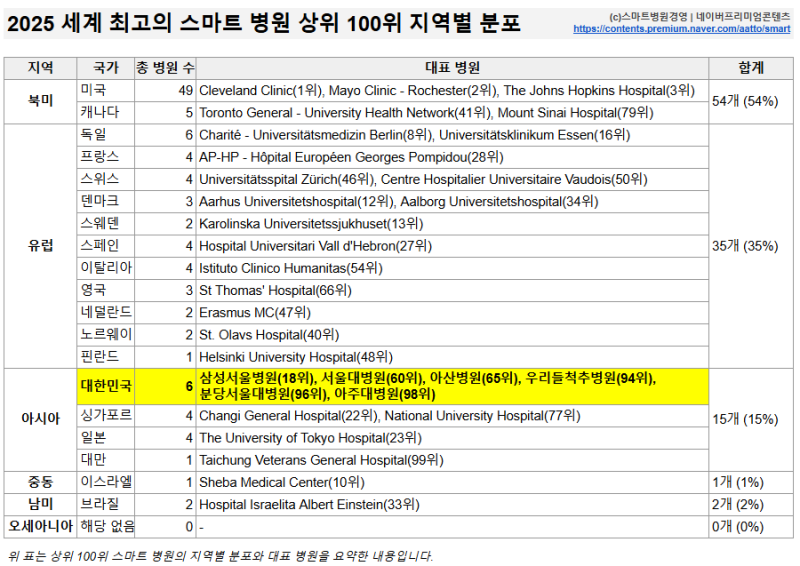Click the '아시아' region cell
This screenshot has width=800, height=566.
point(40,420)
